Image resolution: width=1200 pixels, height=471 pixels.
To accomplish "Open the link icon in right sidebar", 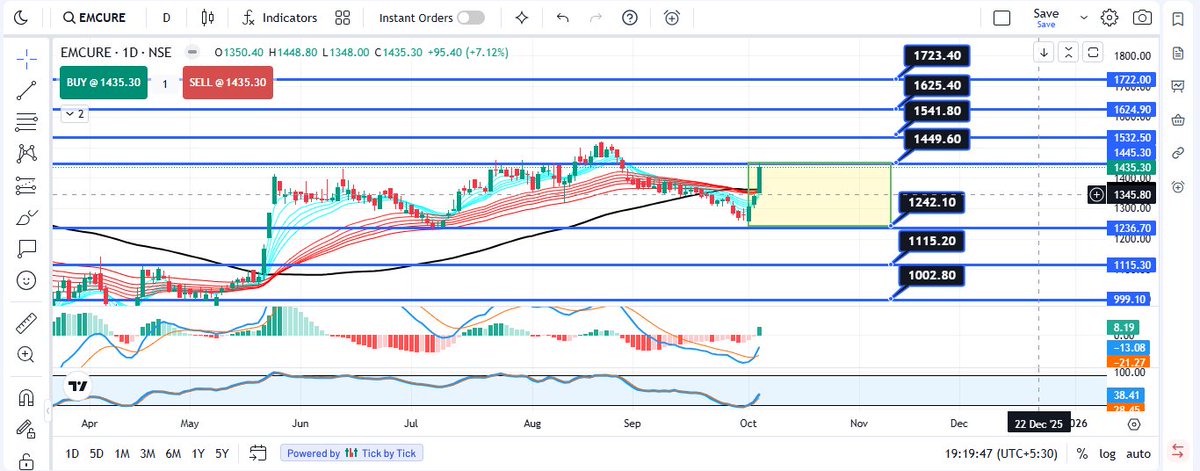I will [x=1178, y=152].
